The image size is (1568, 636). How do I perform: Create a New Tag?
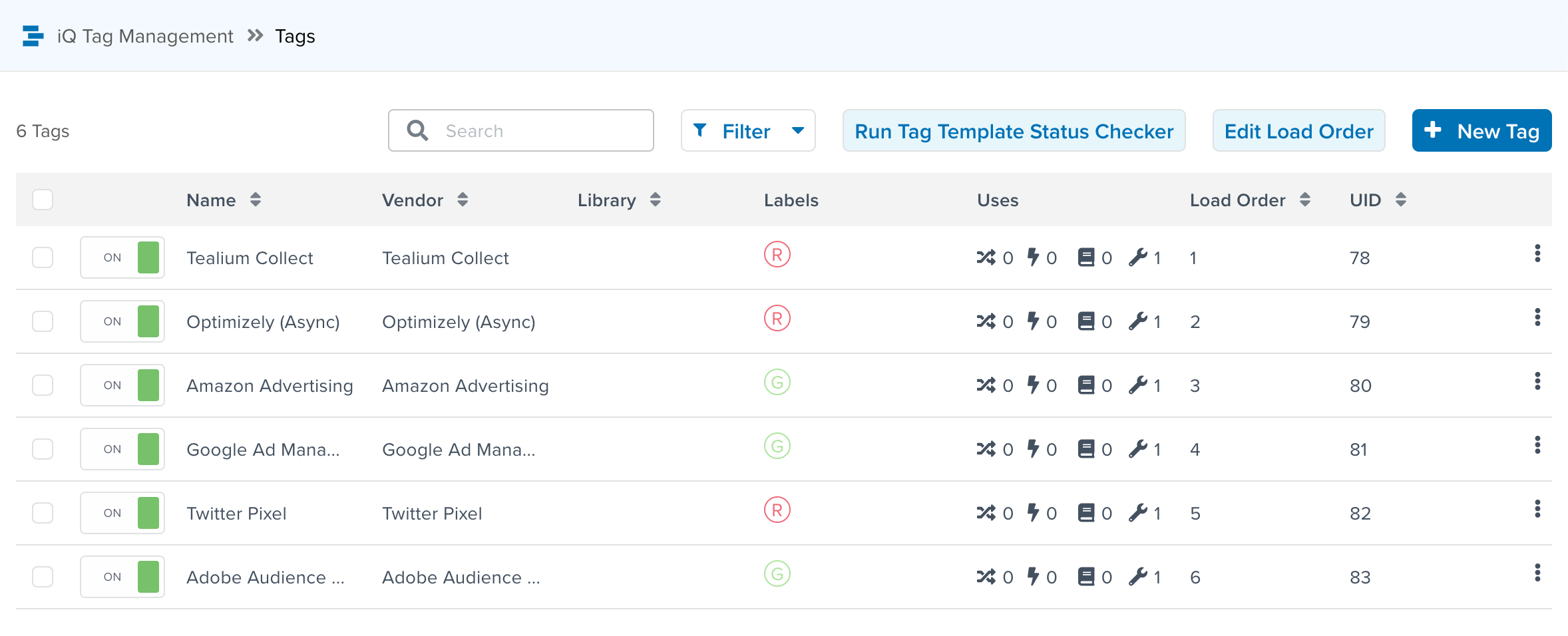coord(1481,130)
